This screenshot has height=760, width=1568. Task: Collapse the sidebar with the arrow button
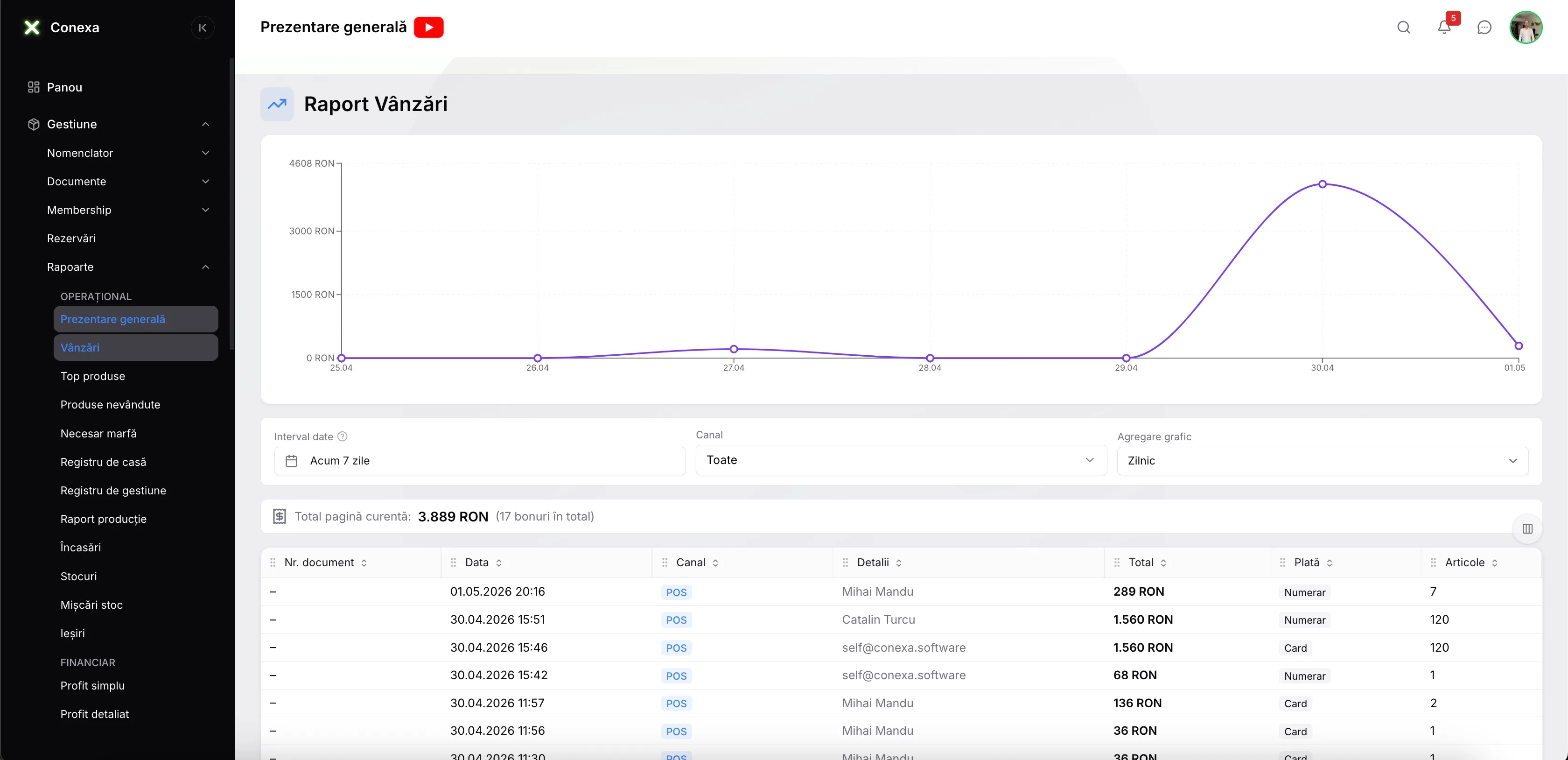click(x=203, y=28)
